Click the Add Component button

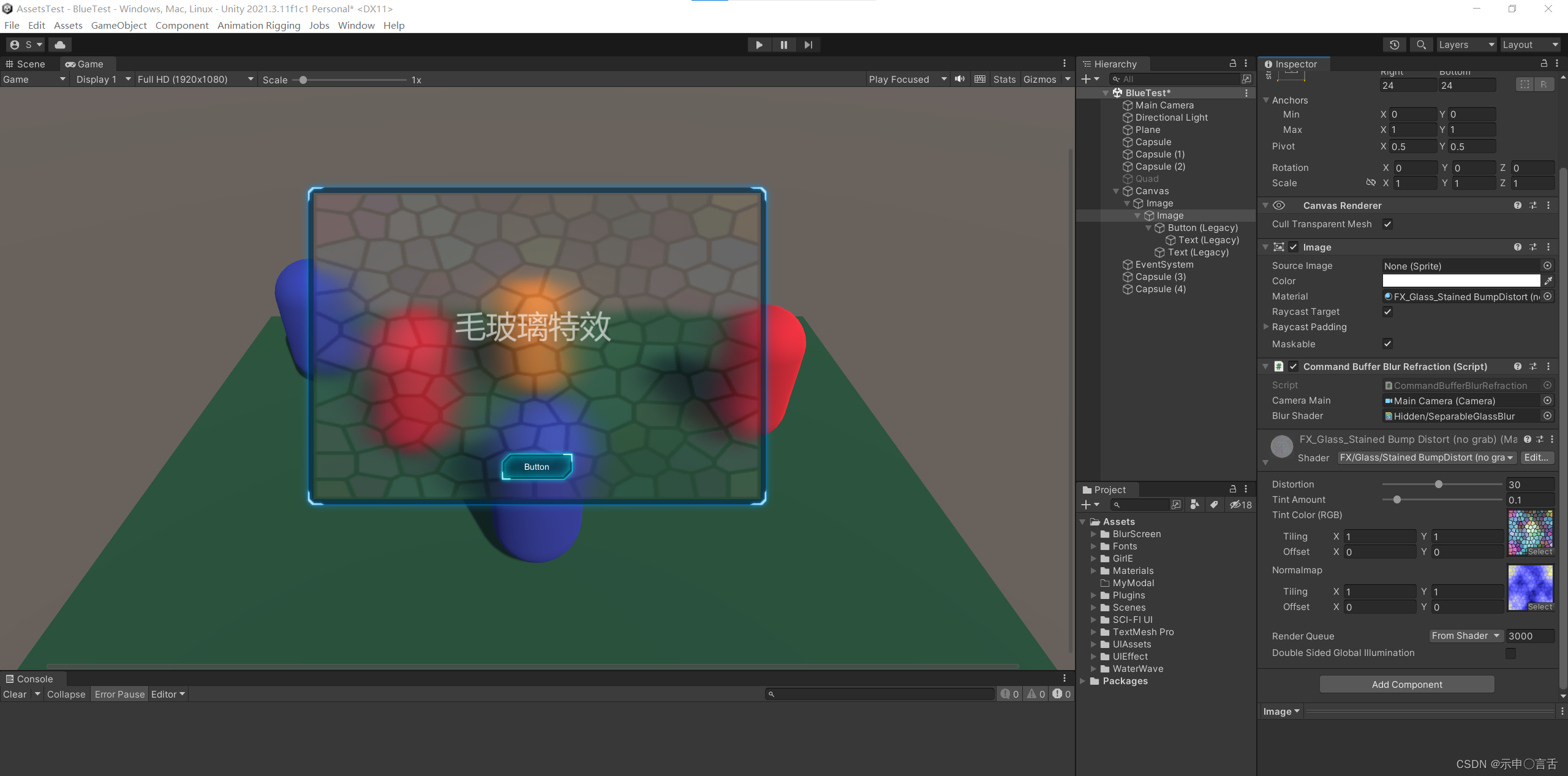pos(1406,685)
